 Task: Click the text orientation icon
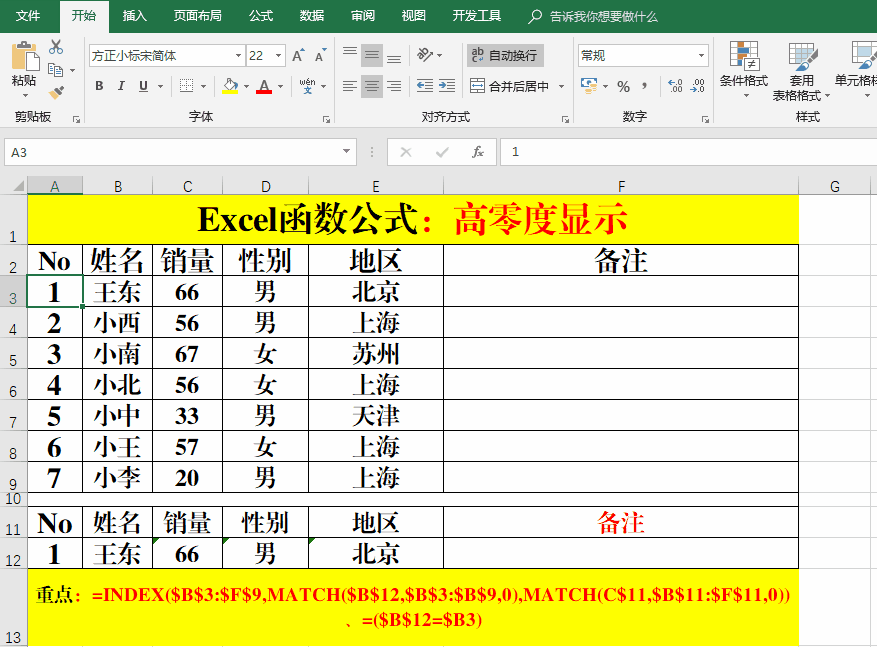click(x=425, y=55)
